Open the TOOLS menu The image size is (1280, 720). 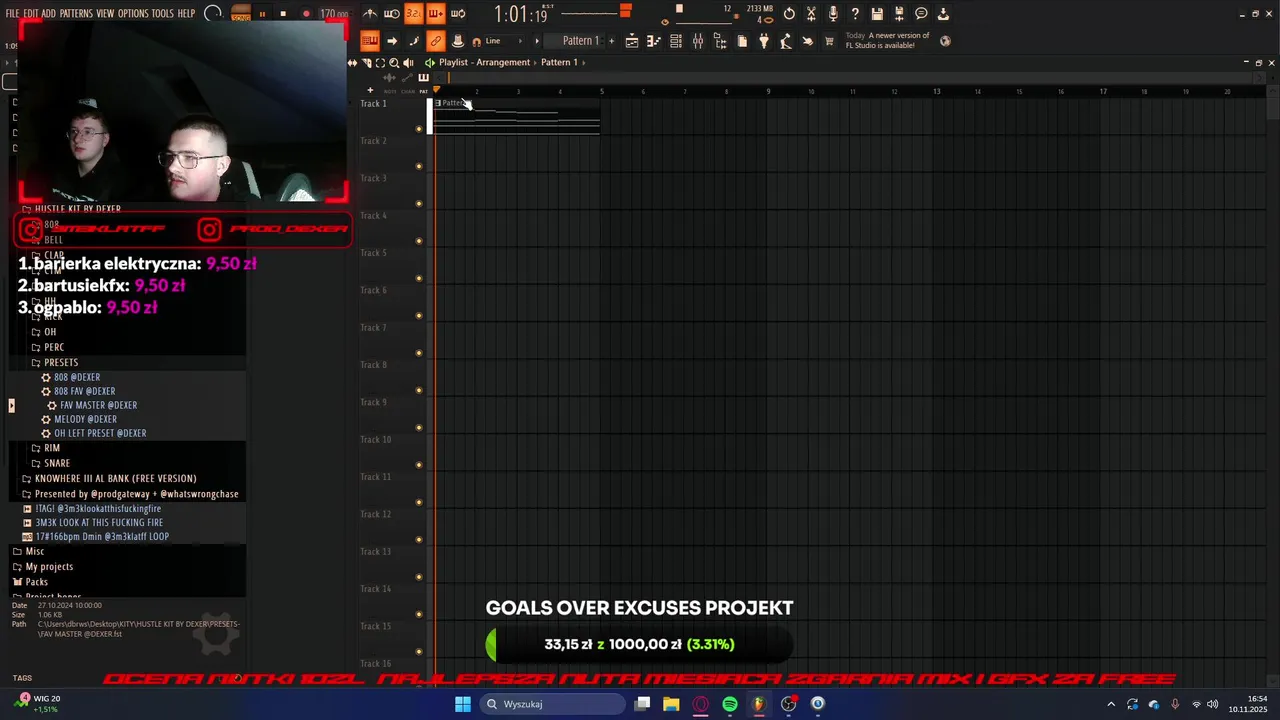click(x=163, y=14)
